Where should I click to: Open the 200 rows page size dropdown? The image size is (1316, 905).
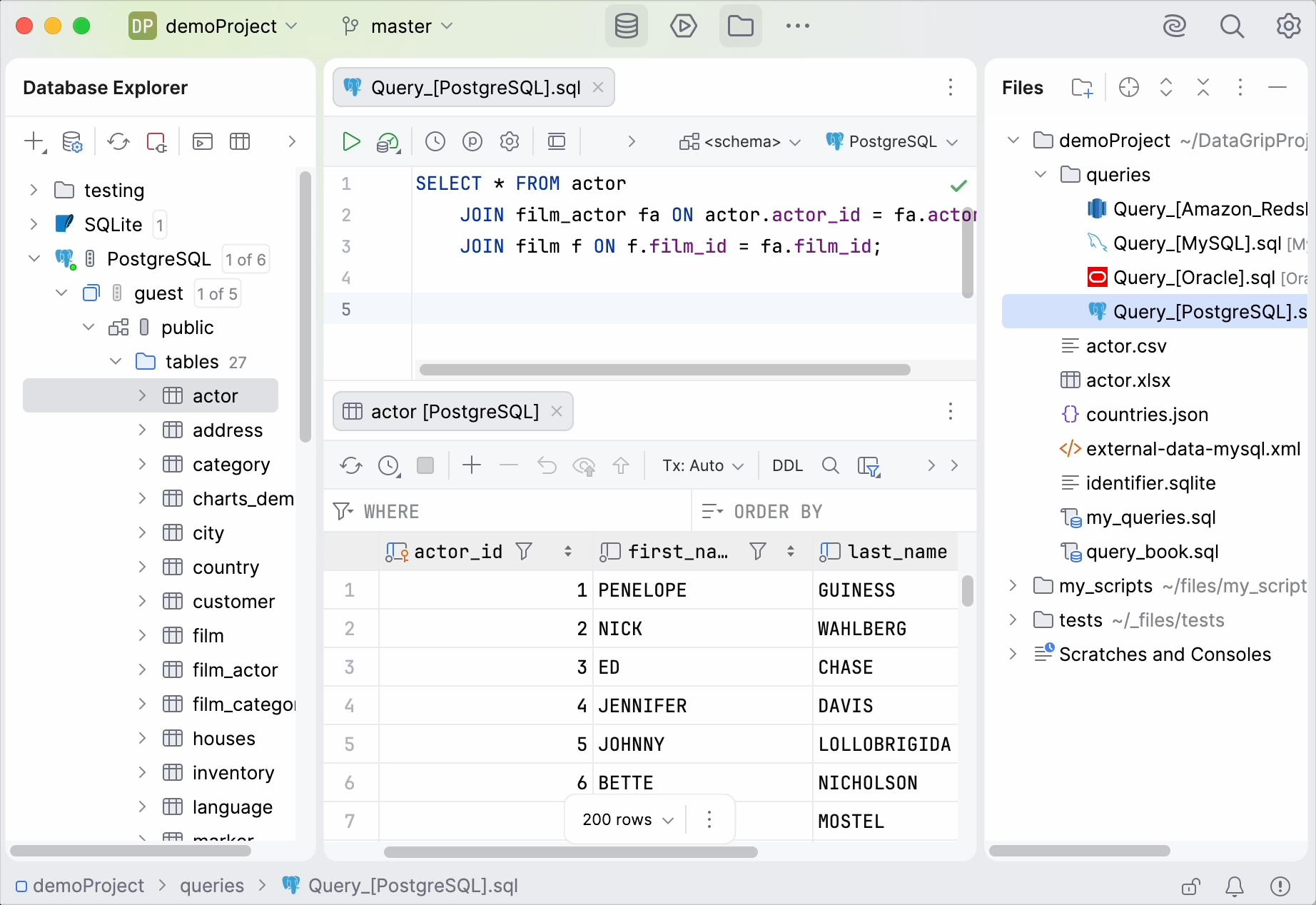(x=627, y=820)
